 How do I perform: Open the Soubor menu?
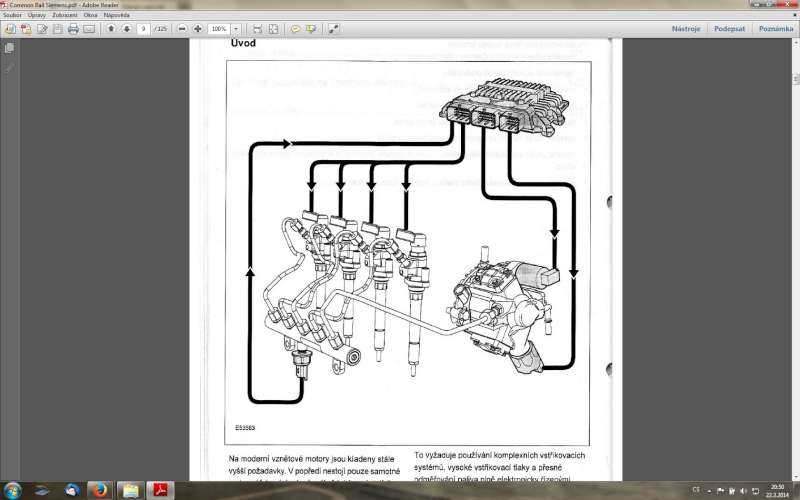tap(13, 16)
